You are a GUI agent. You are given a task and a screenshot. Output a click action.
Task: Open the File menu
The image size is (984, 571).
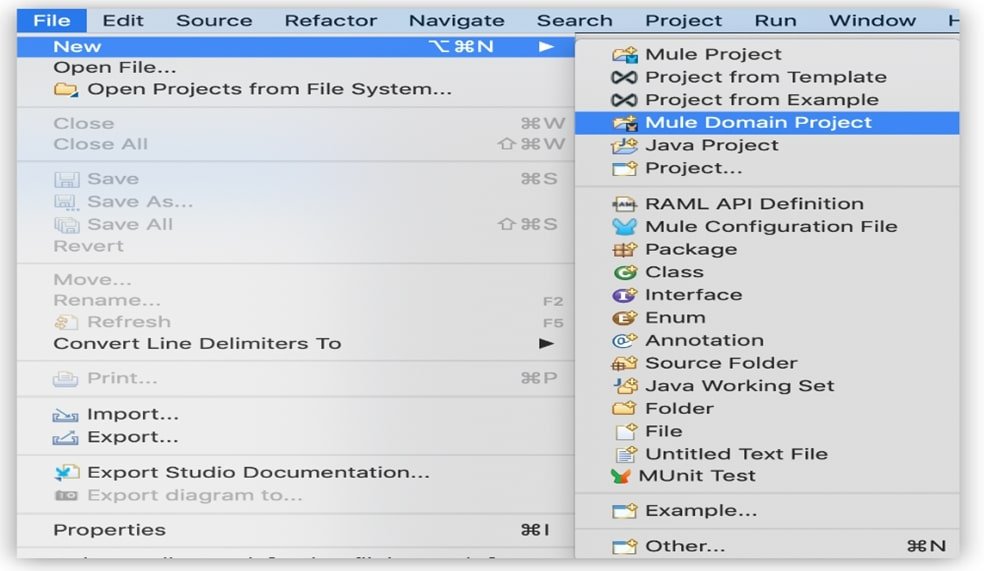[x=51, y=20]
